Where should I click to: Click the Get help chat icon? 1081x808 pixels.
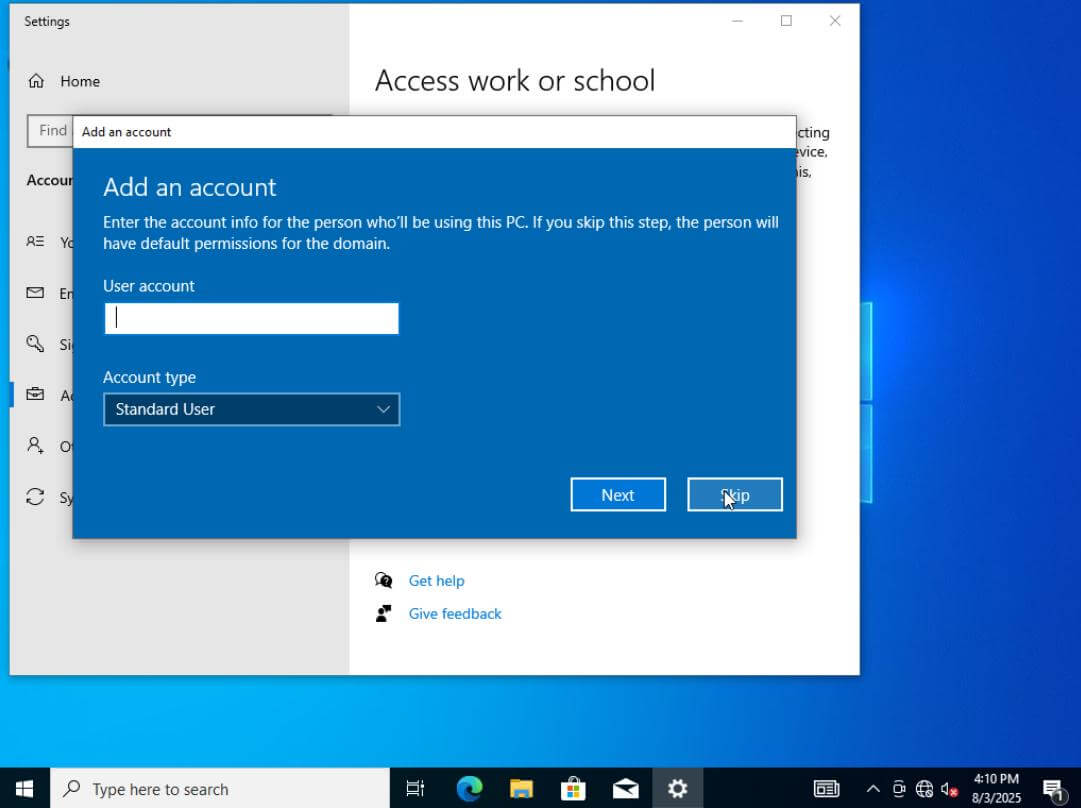click(x=383, y=580)
